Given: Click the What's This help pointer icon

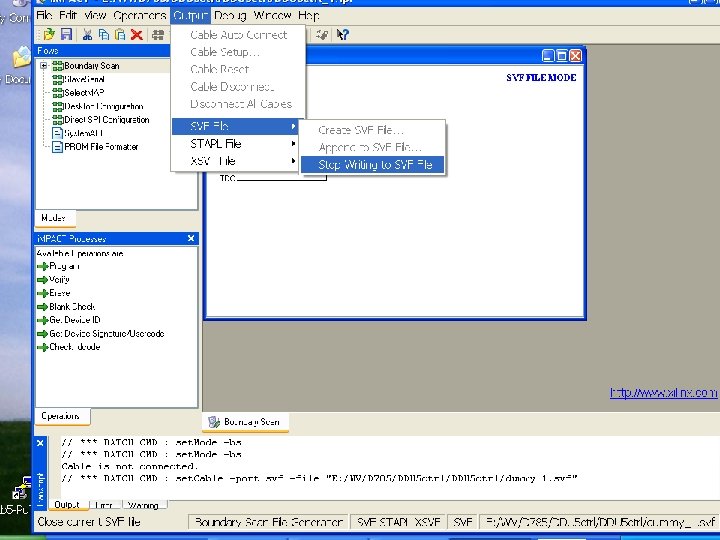Looking at the screenshot, I should click(343, 34).
